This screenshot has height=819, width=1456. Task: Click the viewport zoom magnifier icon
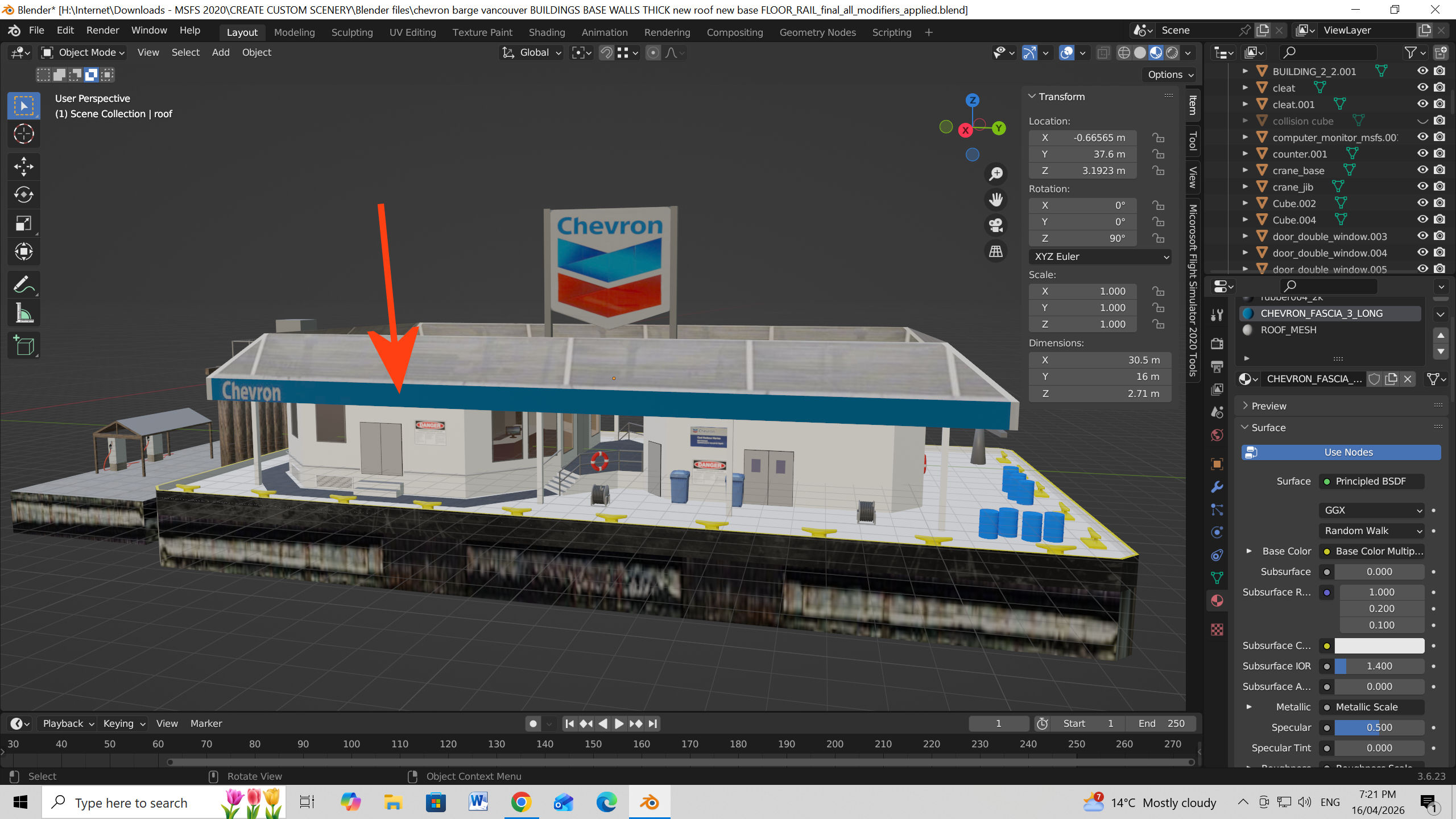tap(996, 174)
